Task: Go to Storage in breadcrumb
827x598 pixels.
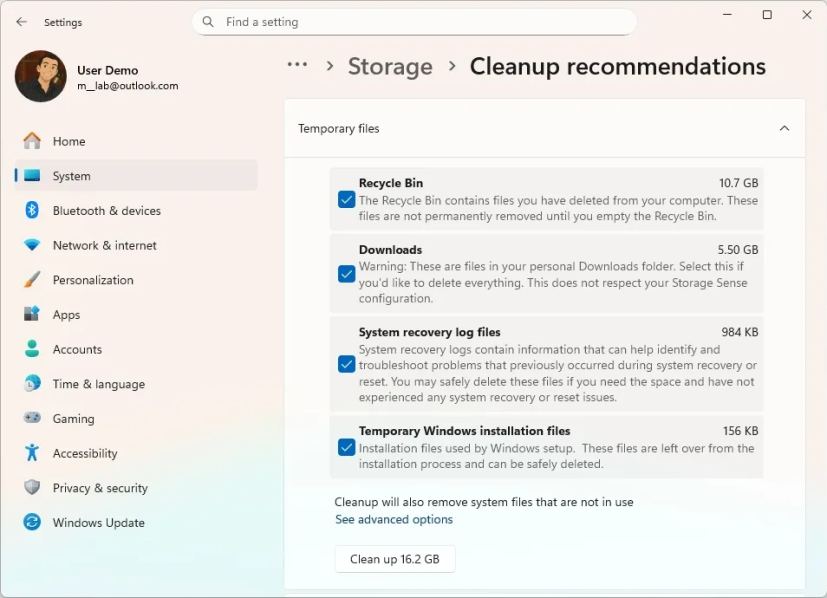Action: click(x=390, y=67)
